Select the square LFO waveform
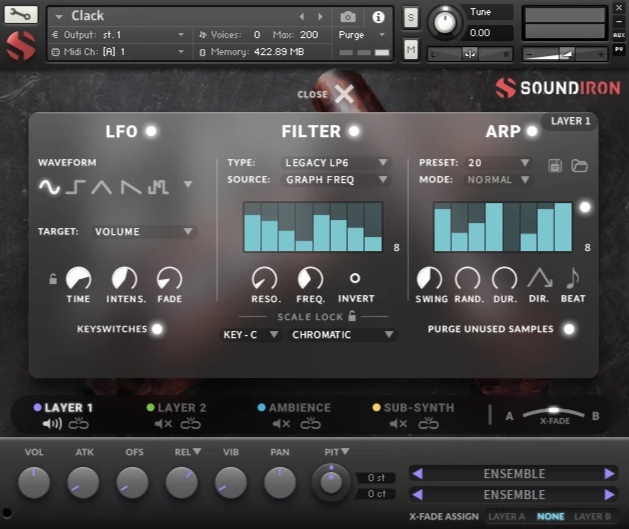 tap(76, 186)
